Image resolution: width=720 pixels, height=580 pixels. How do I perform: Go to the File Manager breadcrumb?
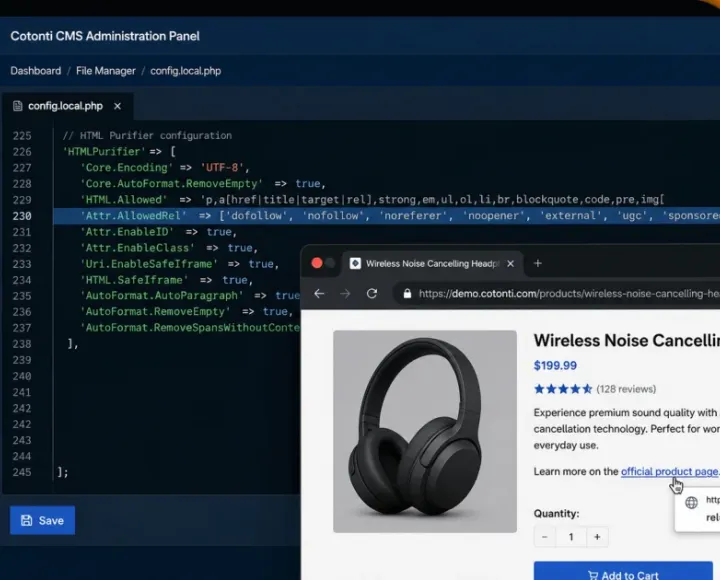click(x=106, y=71)
